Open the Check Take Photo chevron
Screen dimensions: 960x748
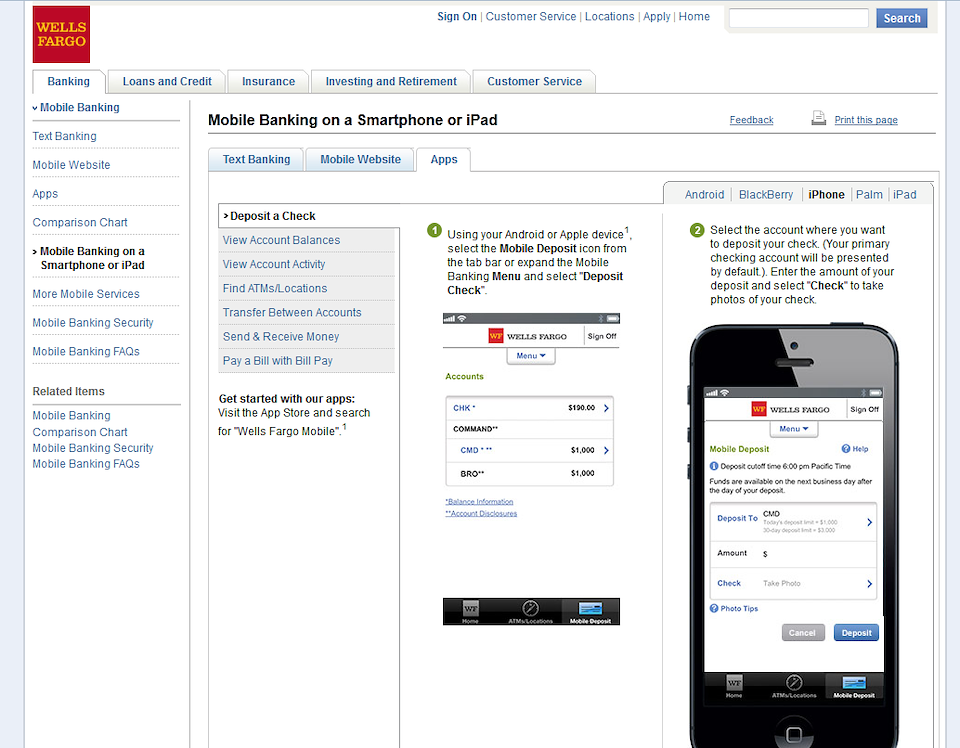point(869,584)
